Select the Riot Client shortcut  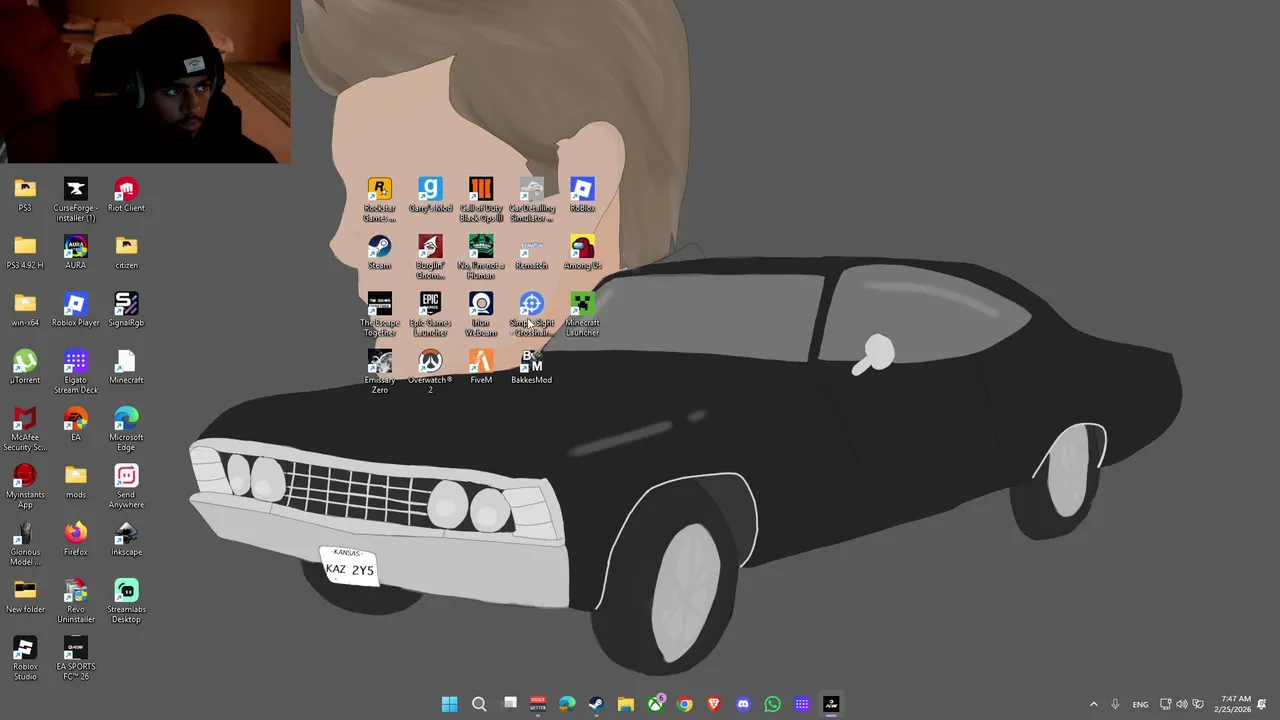click(x=126, y=195)
